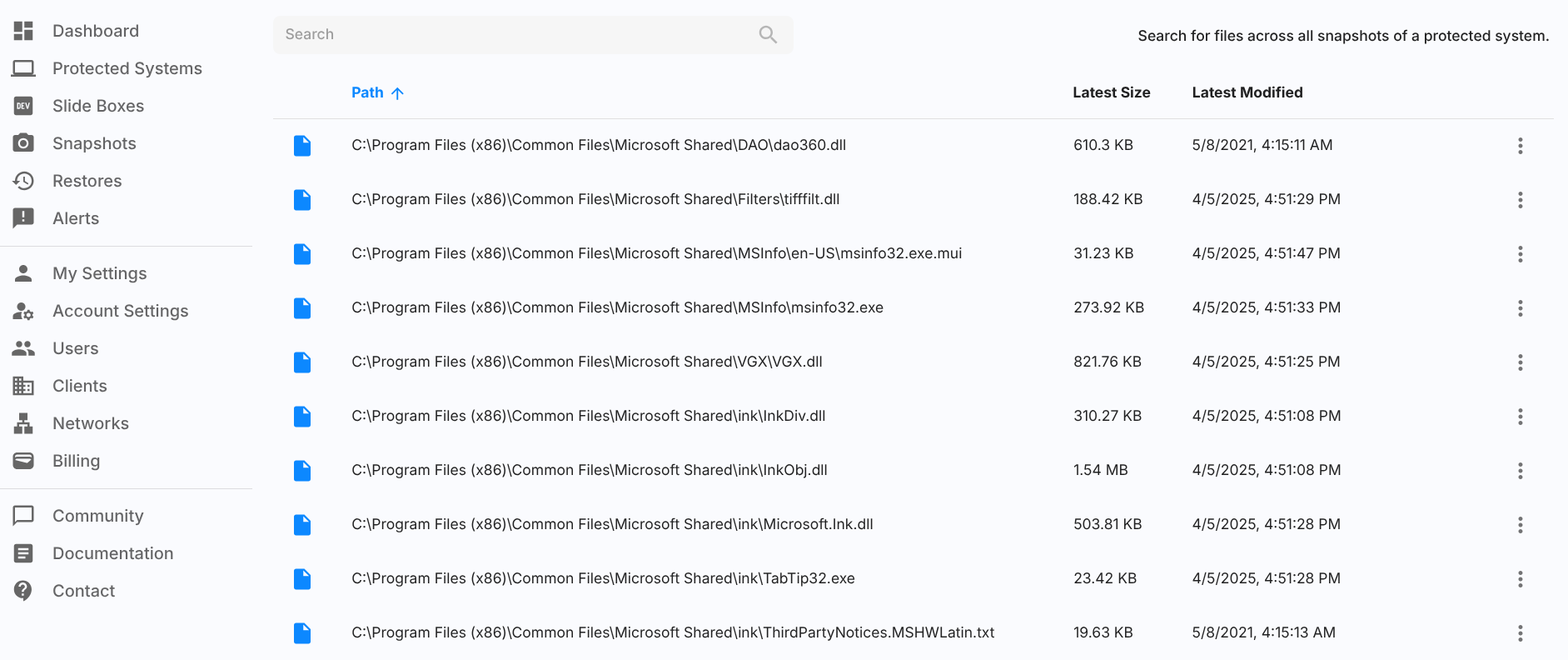
Task: Click the search magnifier icon
Action: point(767,34)
